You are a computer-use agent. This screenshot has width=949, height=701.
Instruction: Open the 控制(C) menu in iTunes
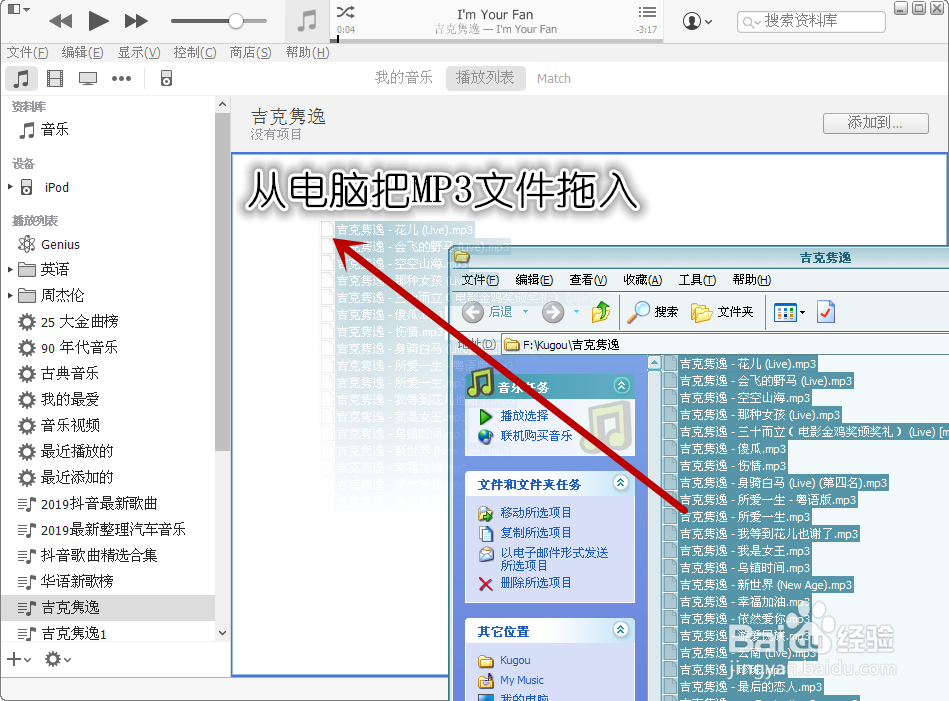tap(194, 53)
